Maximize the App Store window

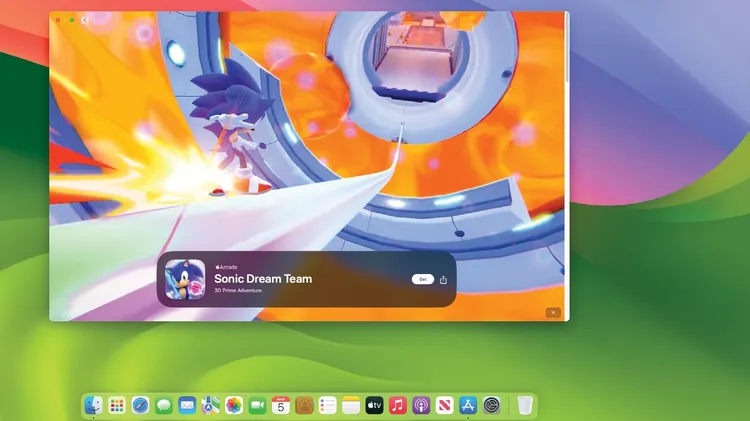(x=72, y=20)
